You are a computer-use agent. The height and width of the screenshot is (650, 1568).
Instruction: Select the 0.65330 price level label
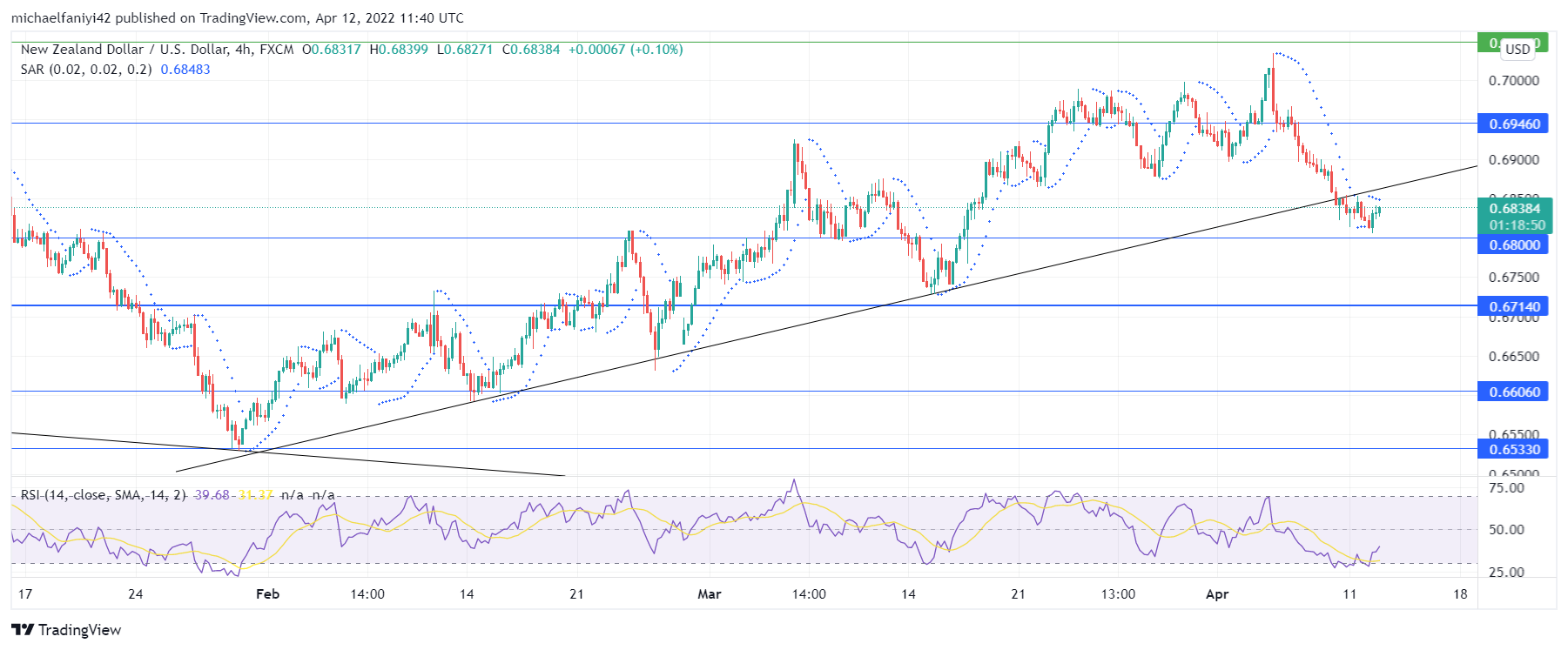pyautogui.click(x=1514, y=449)
